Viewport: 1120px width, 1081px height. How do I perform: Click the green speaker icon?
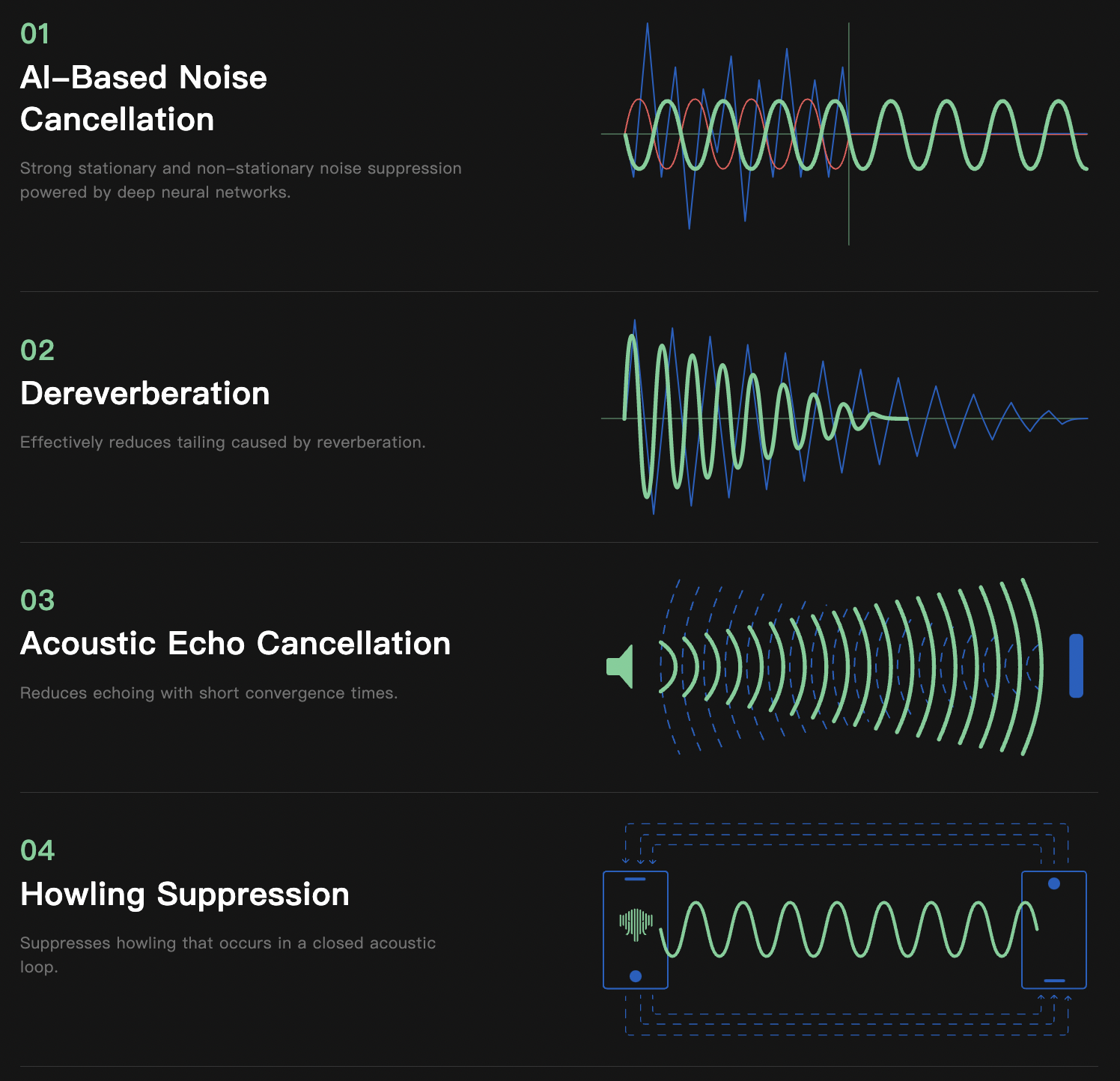click(621, 666)
